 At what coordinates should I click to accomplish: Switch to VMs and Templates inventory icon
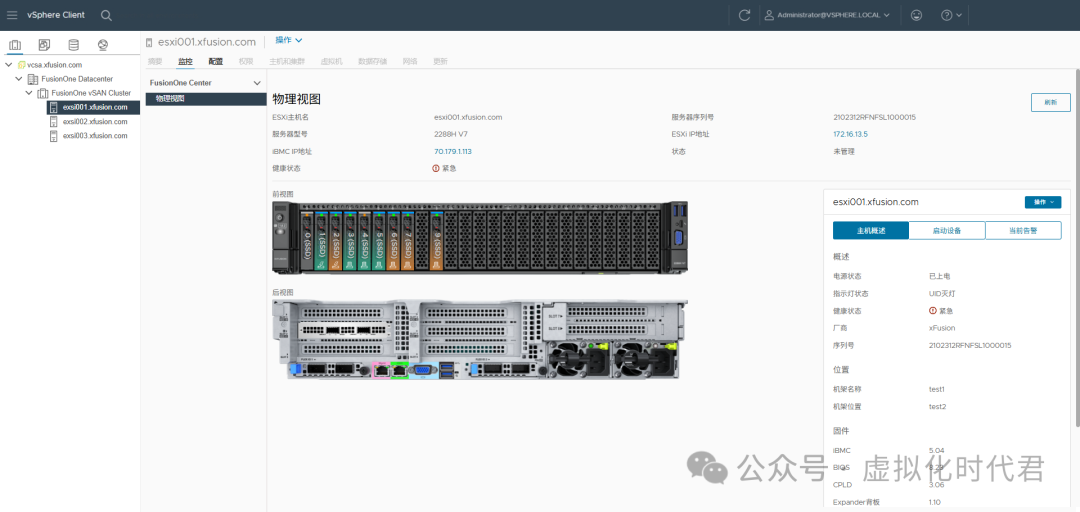pyautogui.click(x=44, y=45)
